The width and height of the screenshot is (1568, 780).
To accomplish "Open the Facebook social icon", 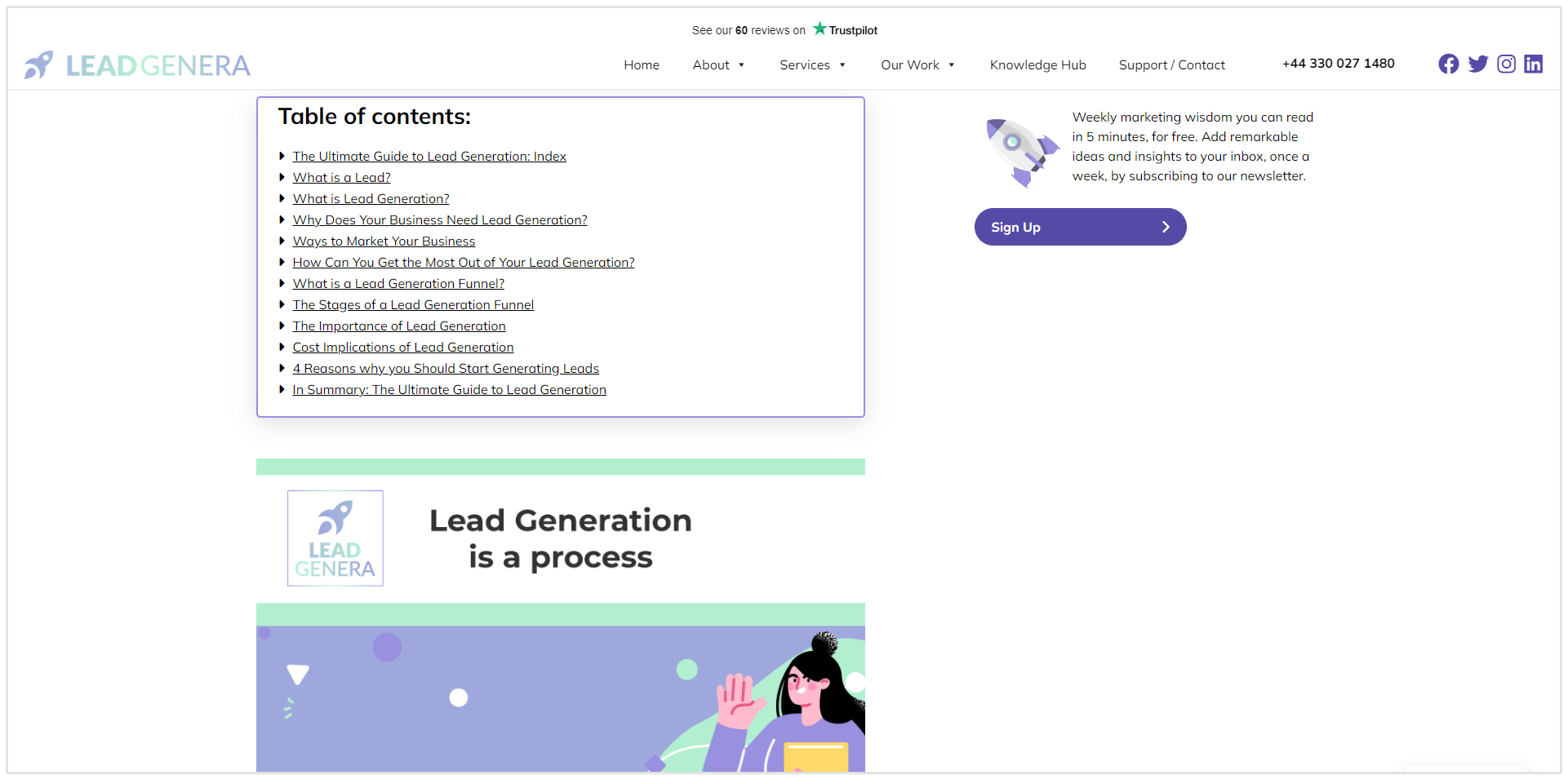I will [x=1448, y=64].
